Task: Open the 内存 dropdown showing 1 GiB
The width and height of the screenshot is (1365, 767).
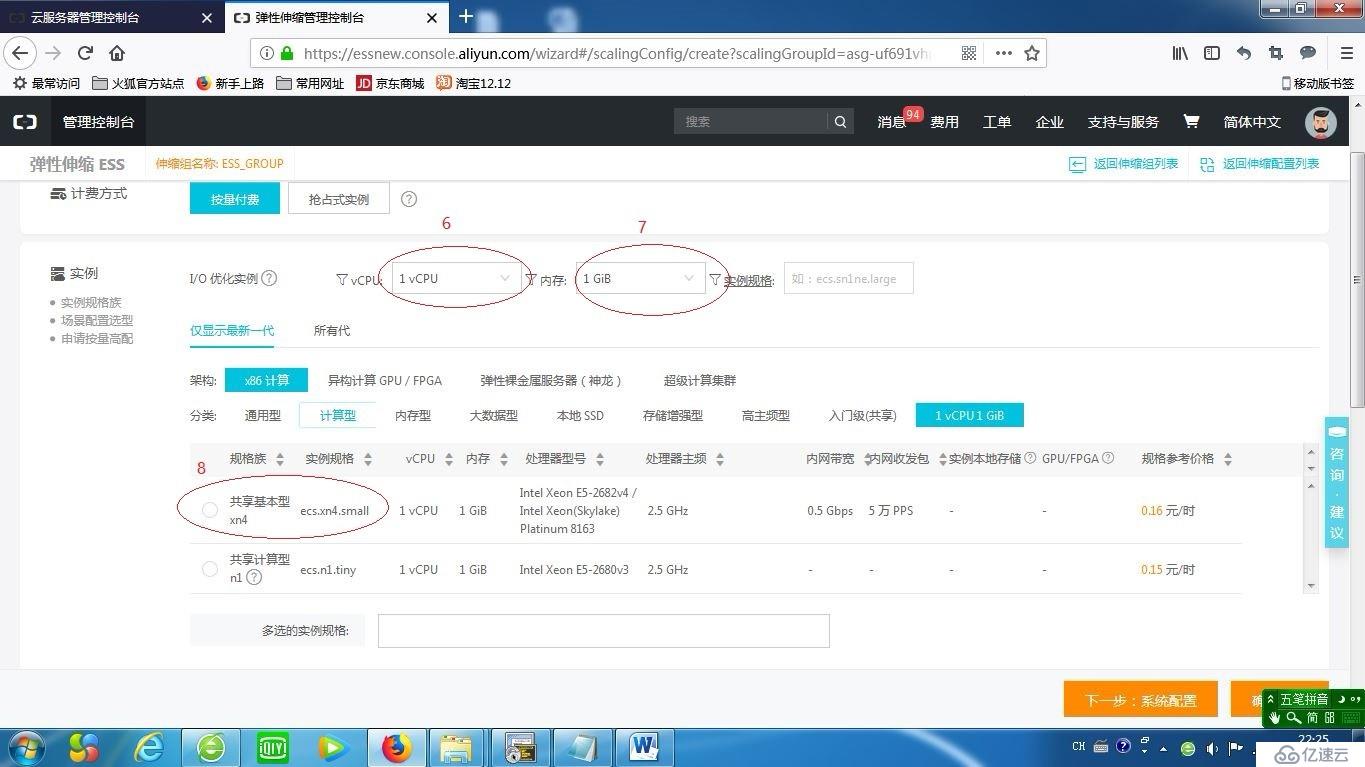Action: tap(640, 278)
